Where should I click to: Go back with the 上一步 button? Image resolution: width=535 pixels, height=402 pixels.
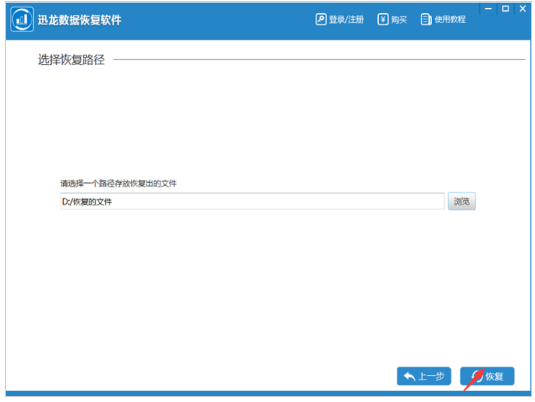coord(424,376)
